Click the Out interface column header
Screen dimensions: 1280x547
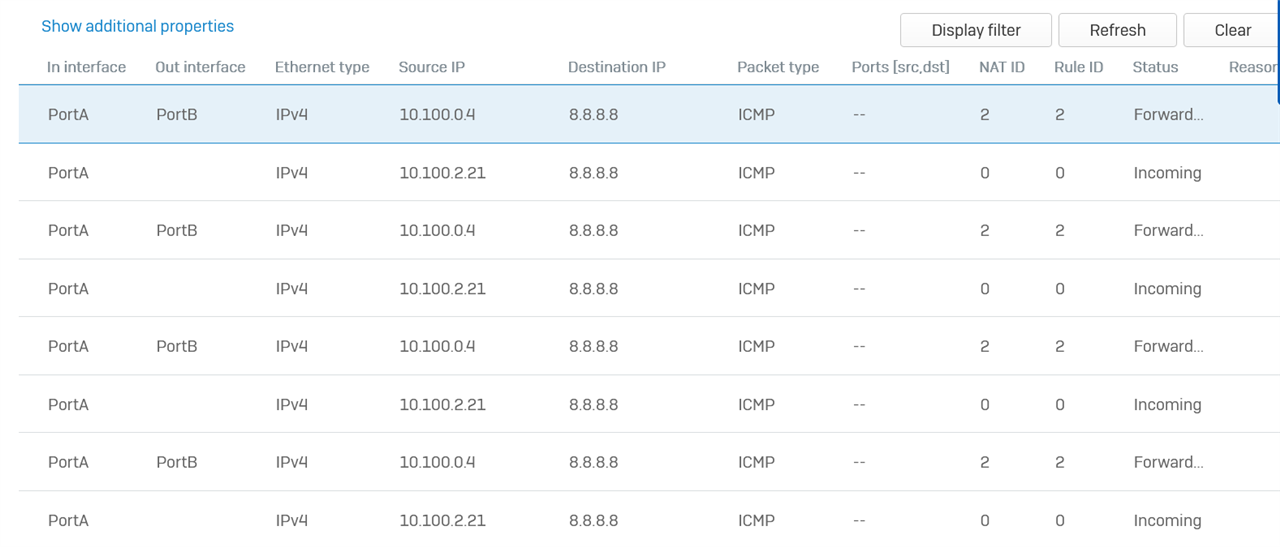[x=200, y=67]
